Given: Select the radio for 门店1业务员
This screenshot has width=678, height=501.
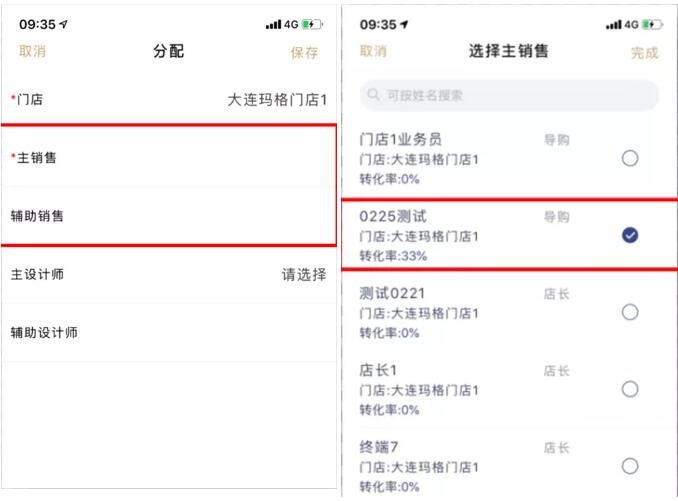Looking at the screenshot, I should (x=630, y=158).
